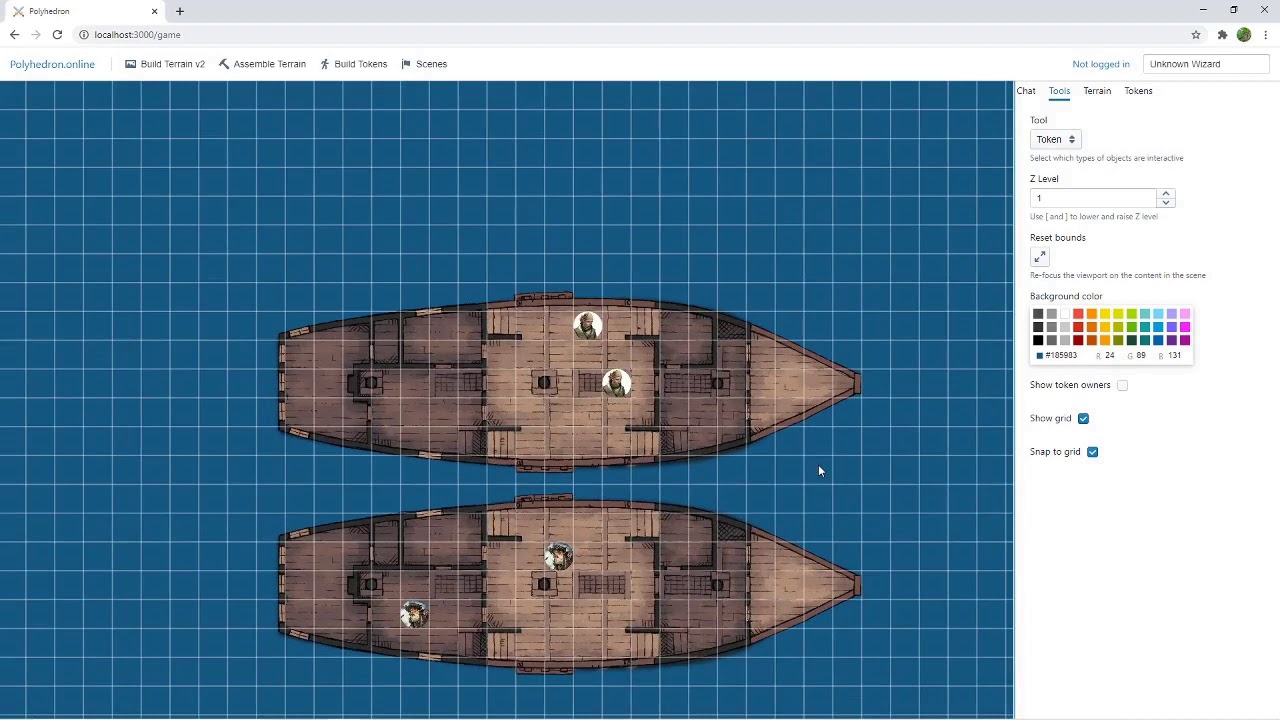Pick the magenta background swatch
Screen dimensions: 1280x720
pos(1185,327)
